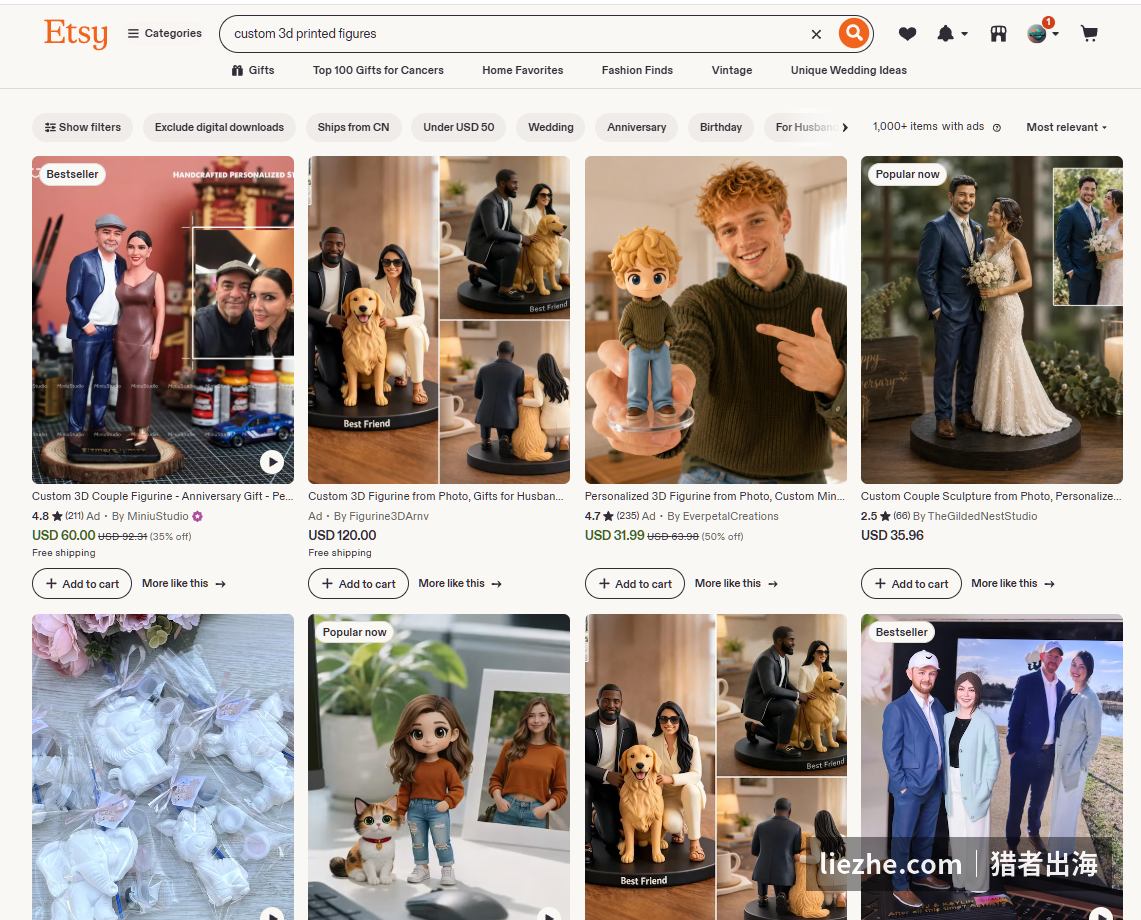Click the Etsy logo
1141x920 pixels.
point(76,33)
